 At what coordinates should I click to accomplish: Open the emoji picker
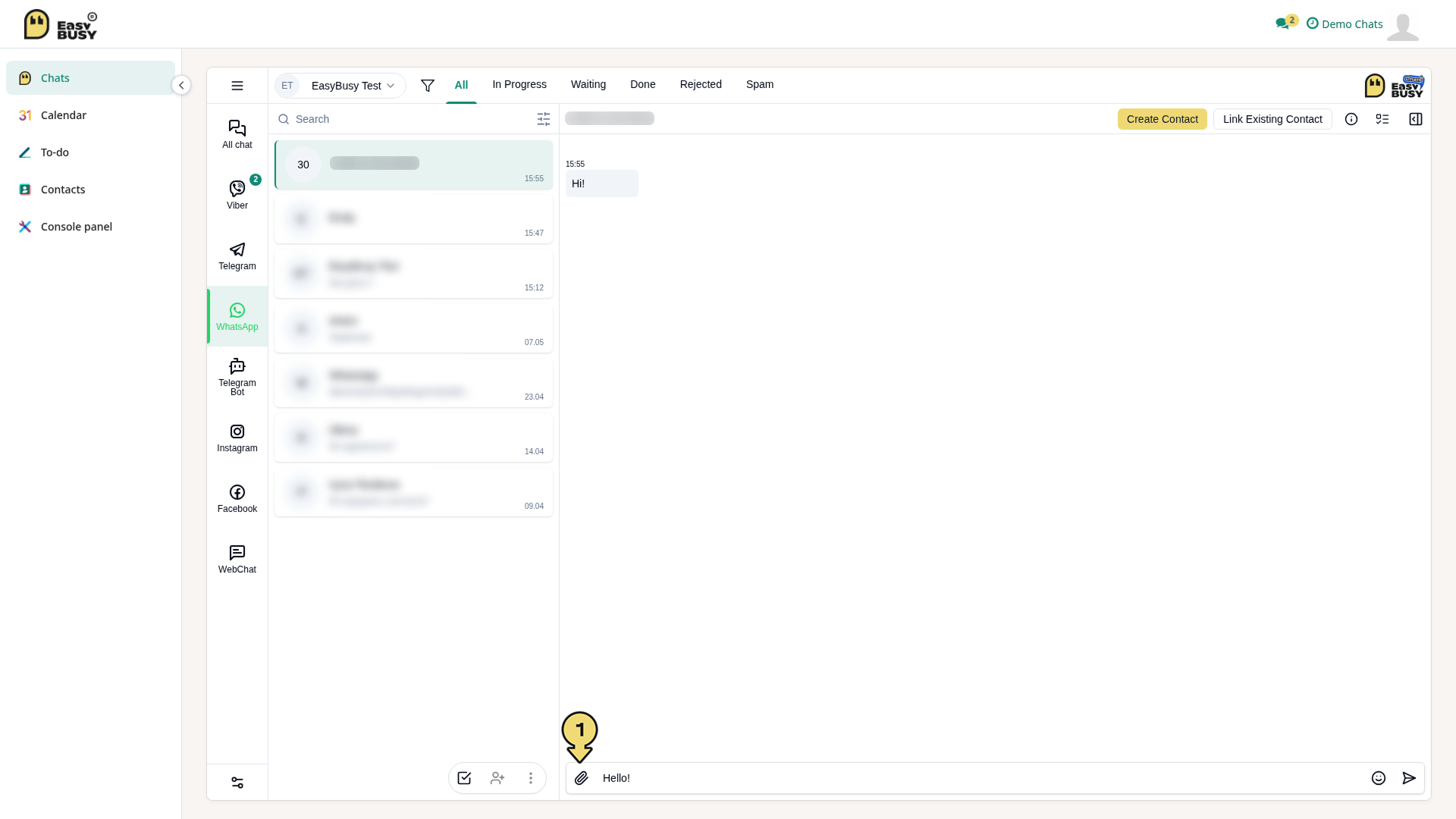(1379, 778)
